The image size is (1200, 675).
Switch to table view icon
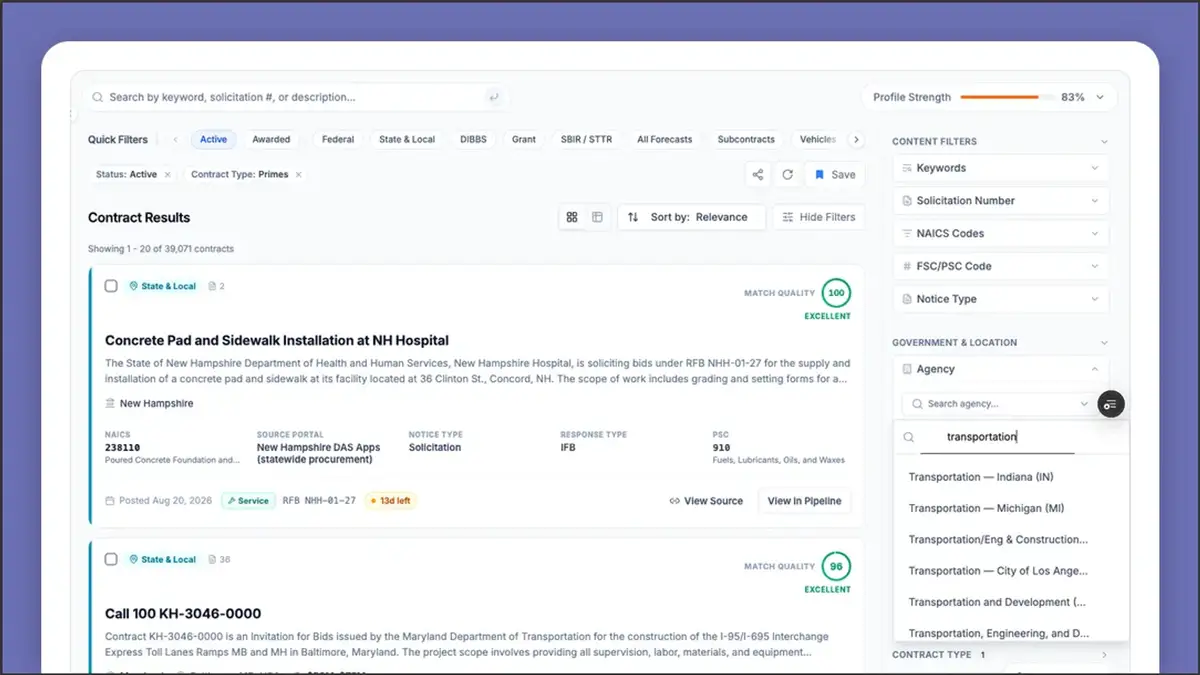point(597,217)
